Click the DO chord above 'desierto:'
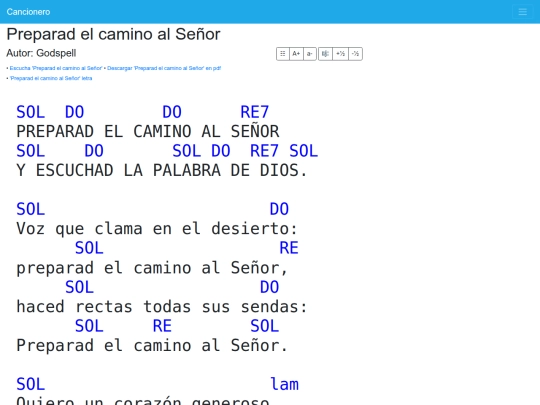Viewport: 540px width, 405px height. point(279,209)
